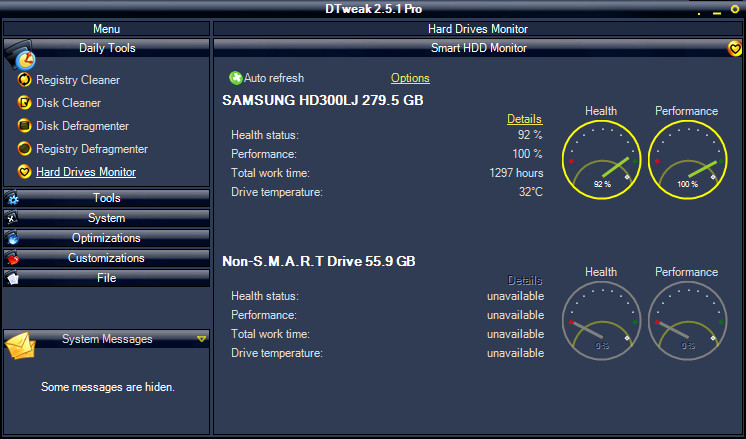Open Registry Defragmenter tool
Viewport: 746px width, 439px height.
(x=92, y=149)
